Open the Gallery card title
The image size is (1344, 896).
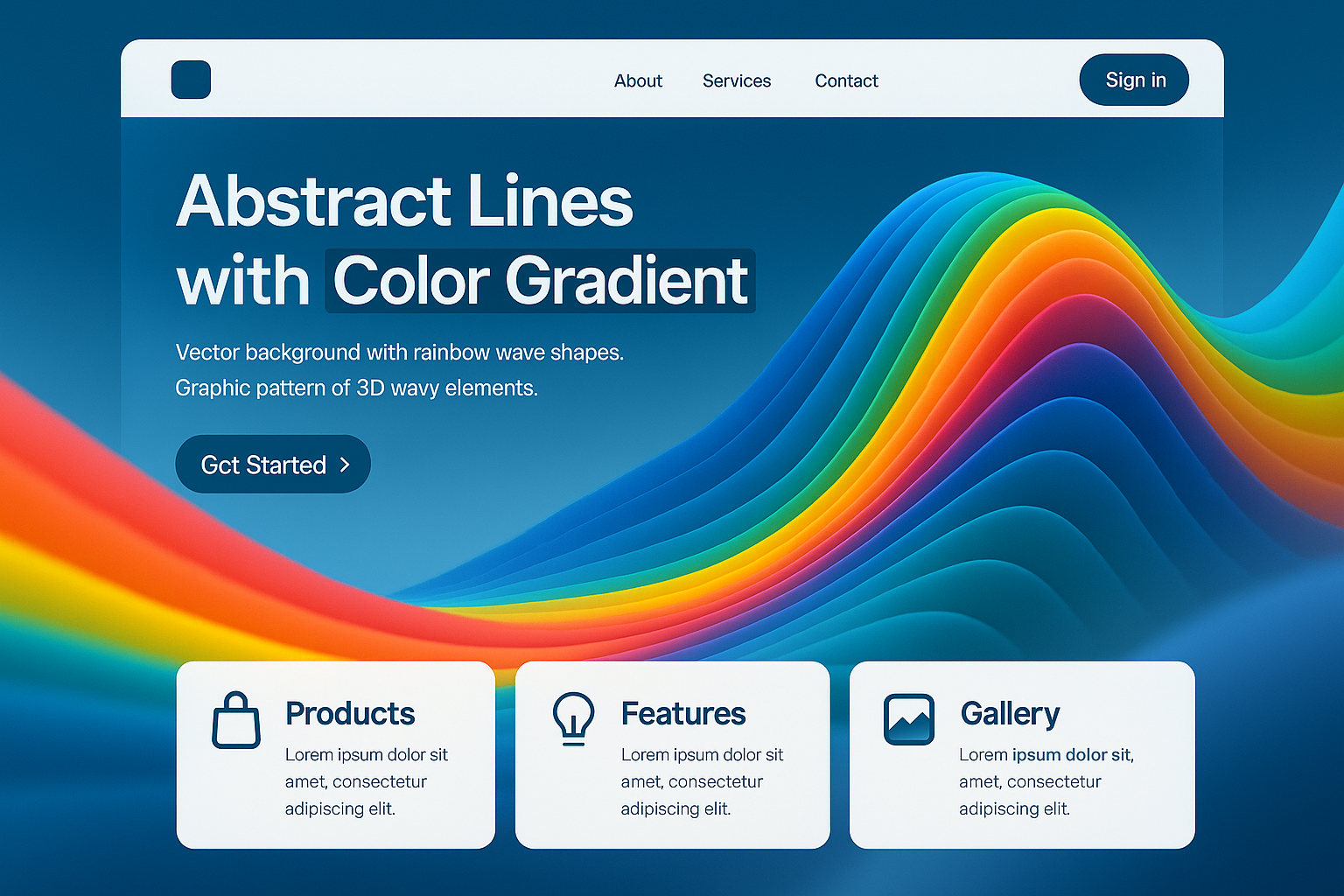point(1010,714)
